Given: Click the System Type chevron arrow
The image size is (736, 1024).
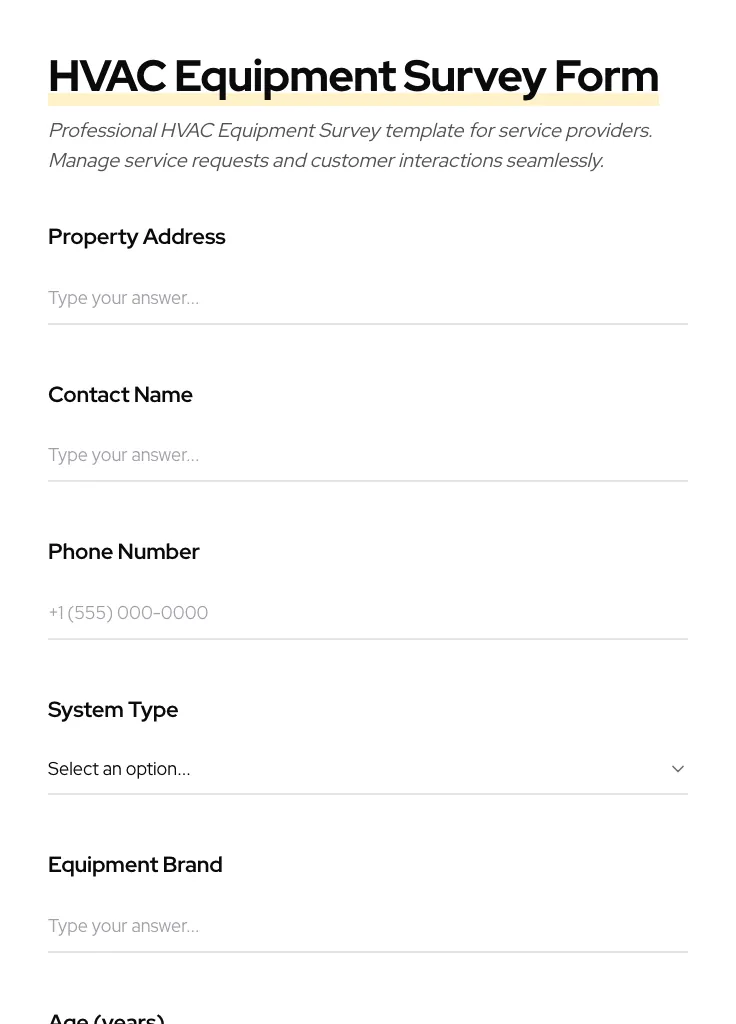Looking at the screenshot, I should tap(678, 769).
